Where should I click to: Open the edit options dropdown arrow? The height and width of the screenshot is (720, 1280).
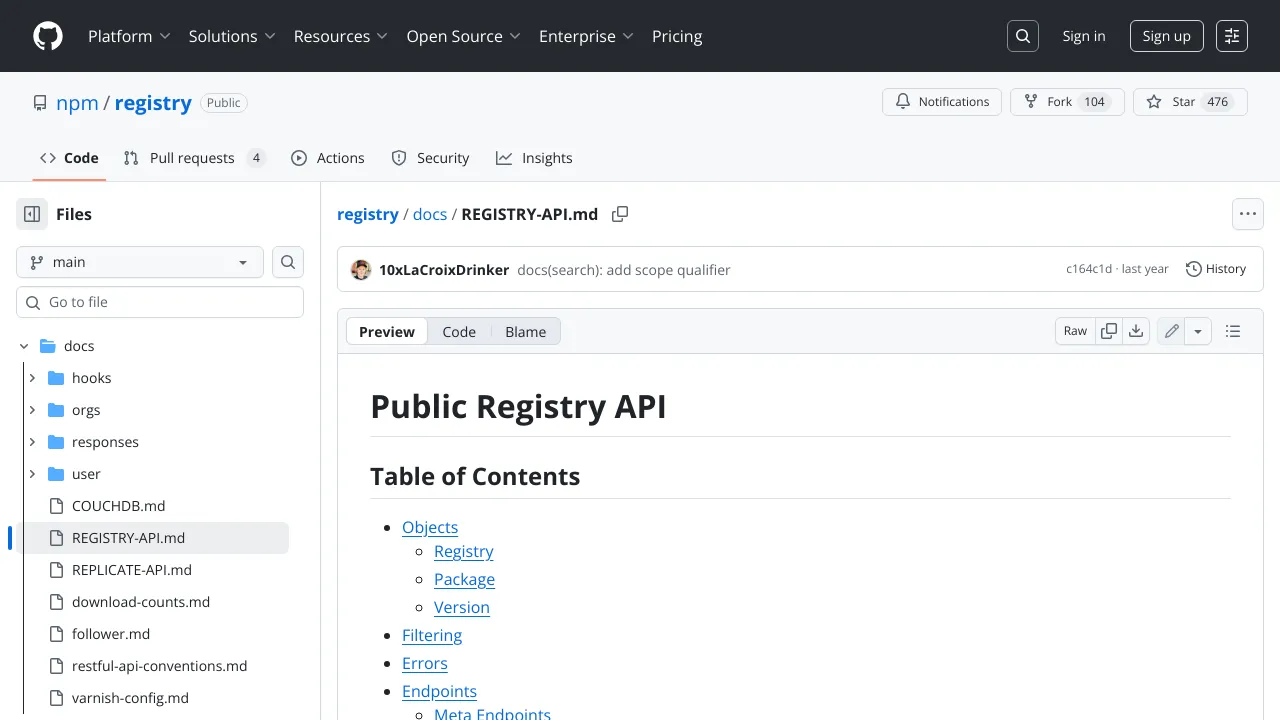click(1199, 331)
